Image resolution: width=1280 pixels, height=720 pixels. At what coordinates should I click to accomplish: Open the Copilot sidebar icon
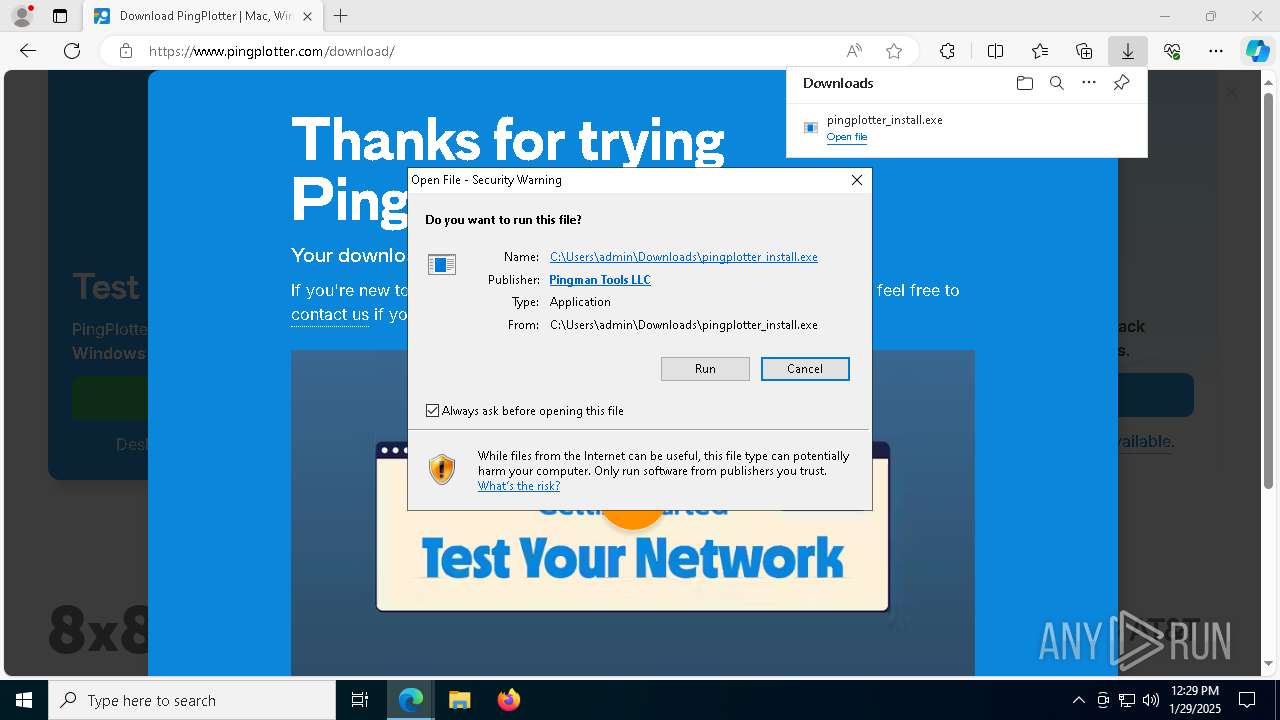pos(1257,51)
